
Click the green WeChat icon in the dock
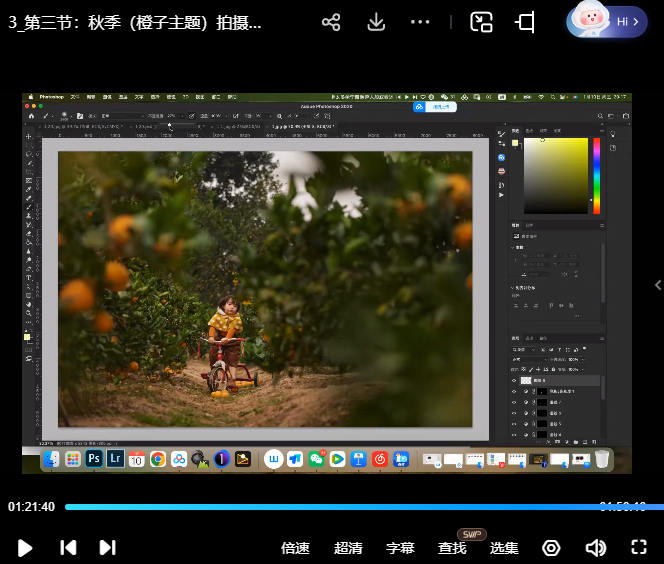tap(316, 459)
